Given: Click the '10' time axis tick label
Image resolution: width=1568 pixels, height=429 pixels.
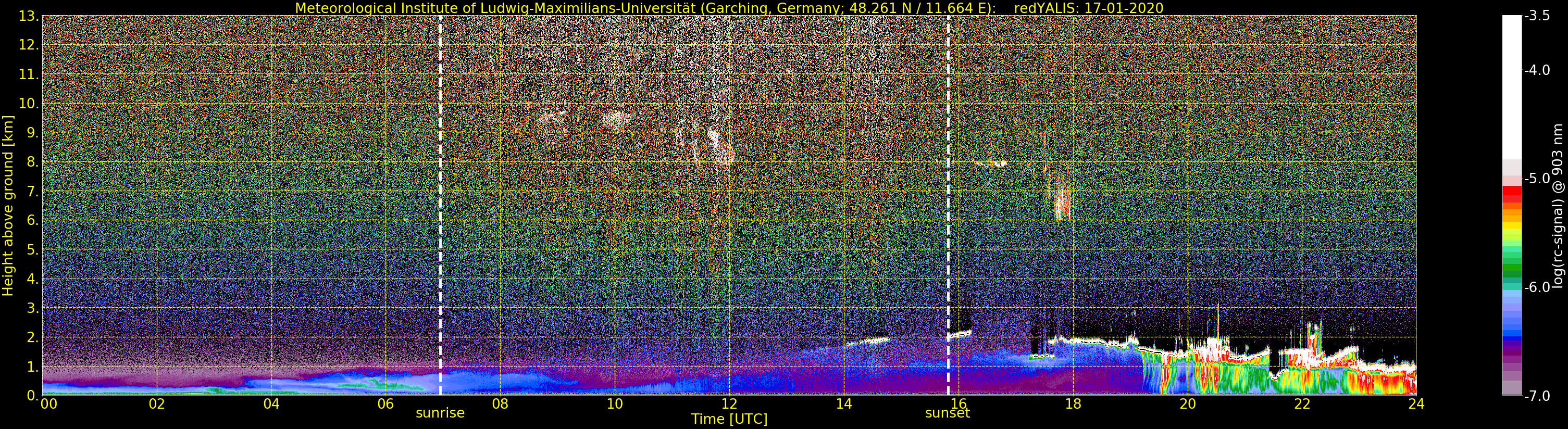Looking at the screenshot, I should click(x=614, y=403).
